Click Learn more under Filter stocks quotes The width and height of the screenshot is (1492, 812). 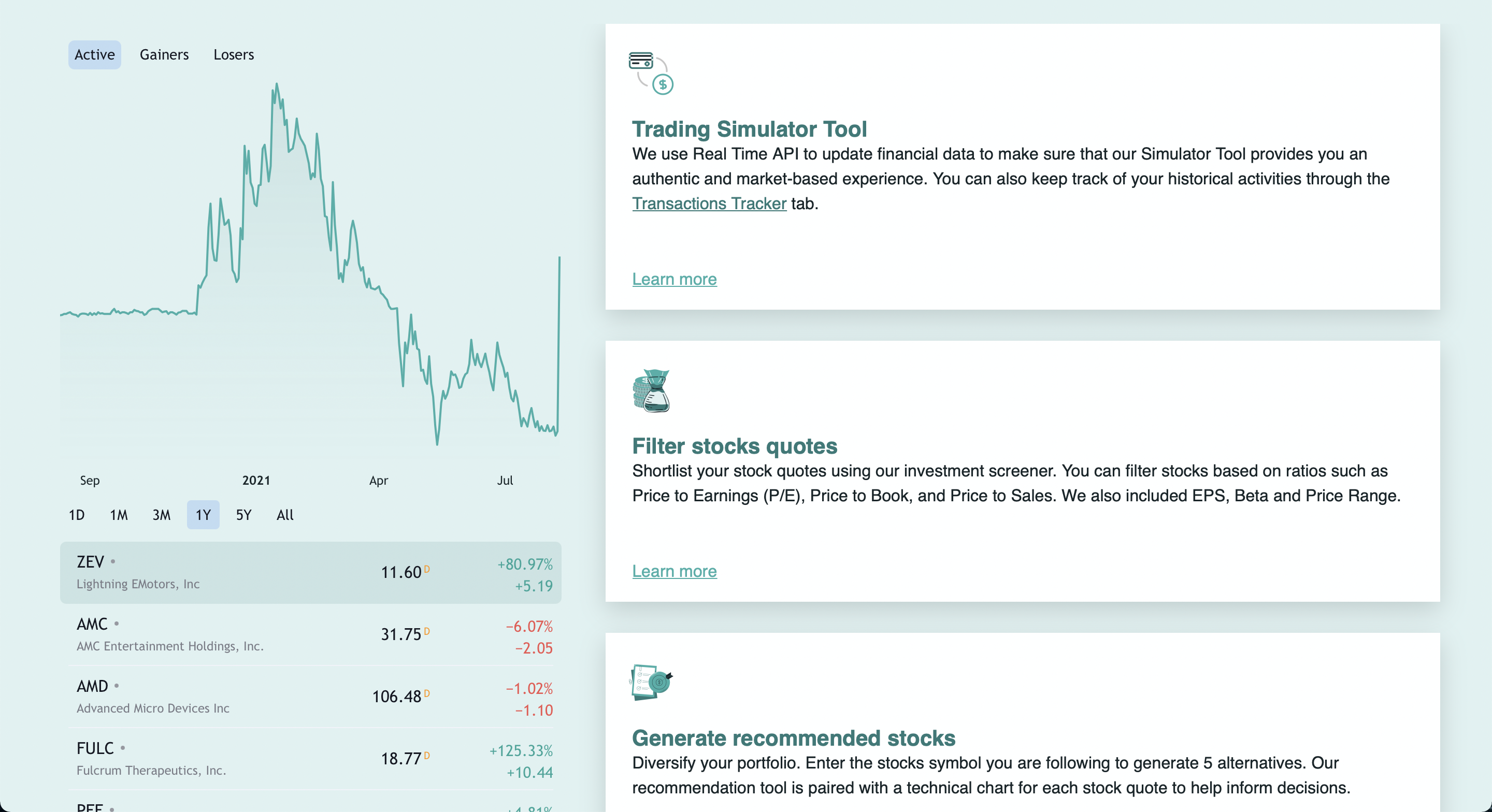pyautogui.click(x=674, y=571)
